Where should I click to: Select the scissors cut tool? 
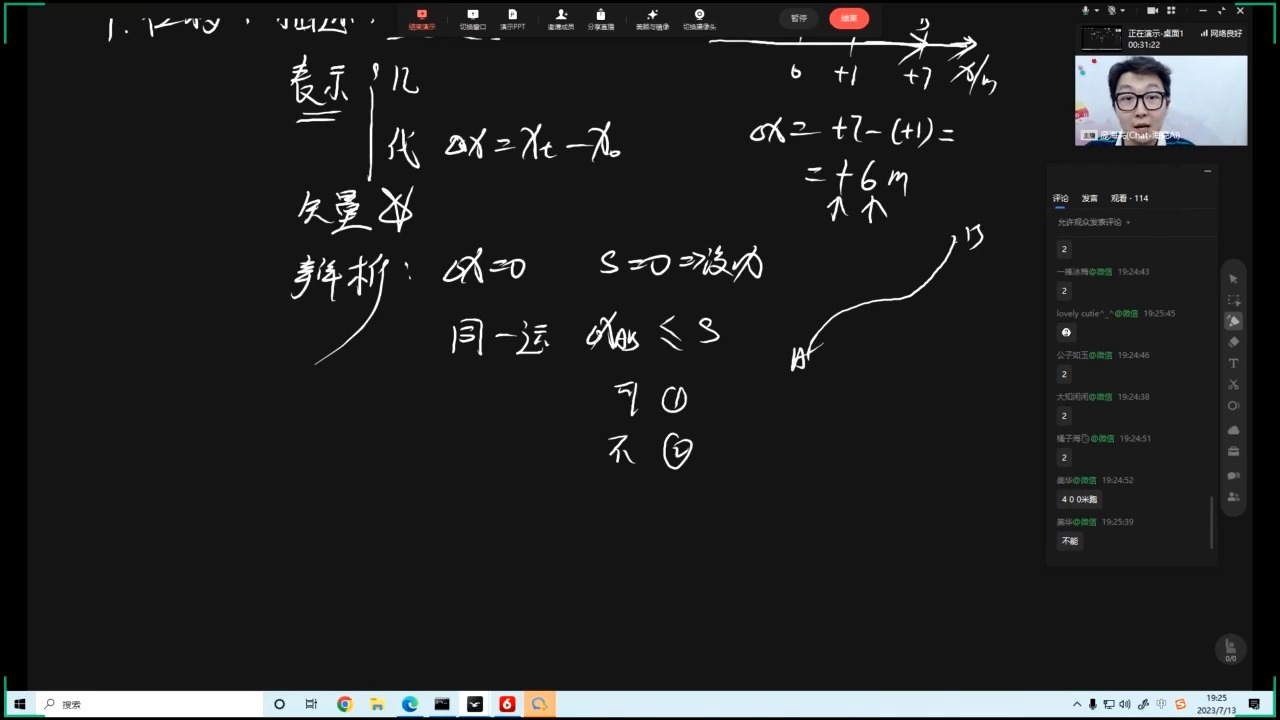click(x=1233, y=384)
